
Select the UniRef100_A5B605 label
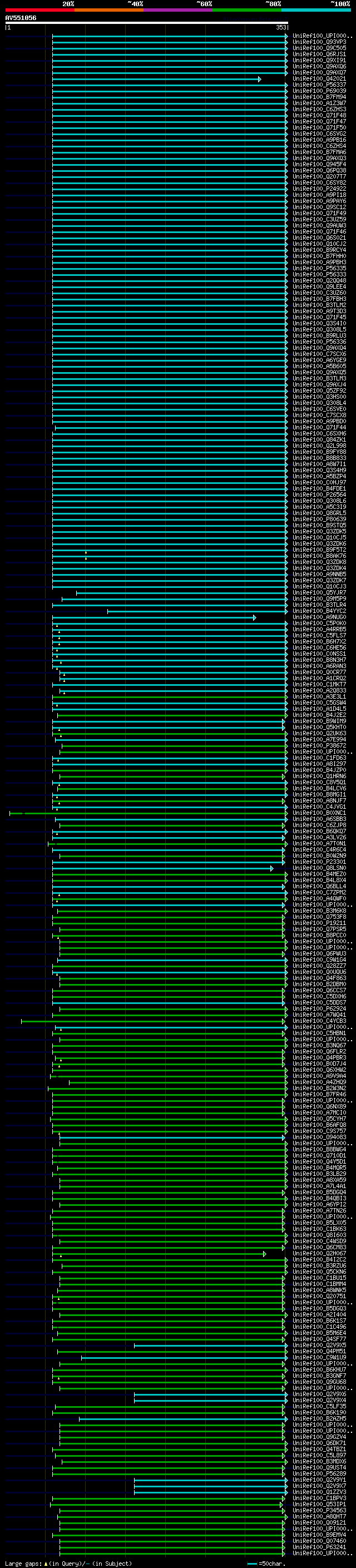(319, 367)
